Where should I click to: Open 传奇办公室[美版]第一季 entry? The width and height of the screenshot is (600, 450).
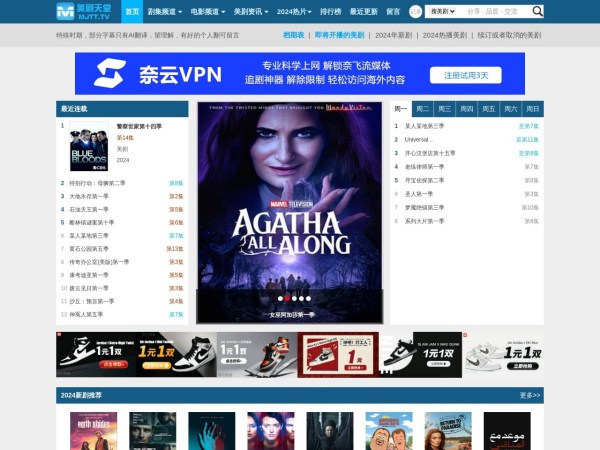point(99,262)
